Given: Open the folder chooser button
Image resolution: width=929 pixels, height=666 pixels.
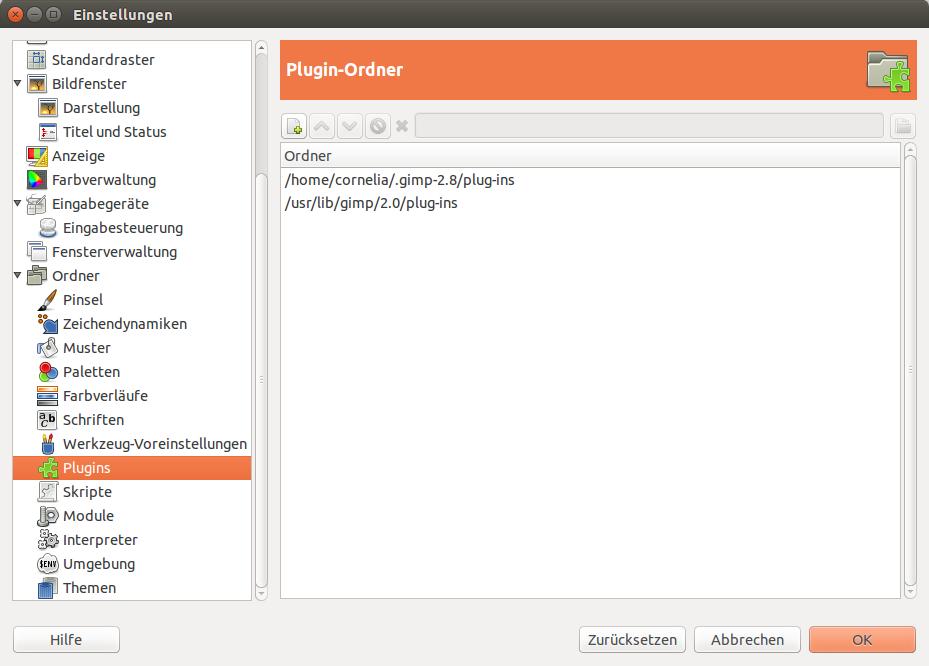Looking at the screenshot, I should coord(903,126).
